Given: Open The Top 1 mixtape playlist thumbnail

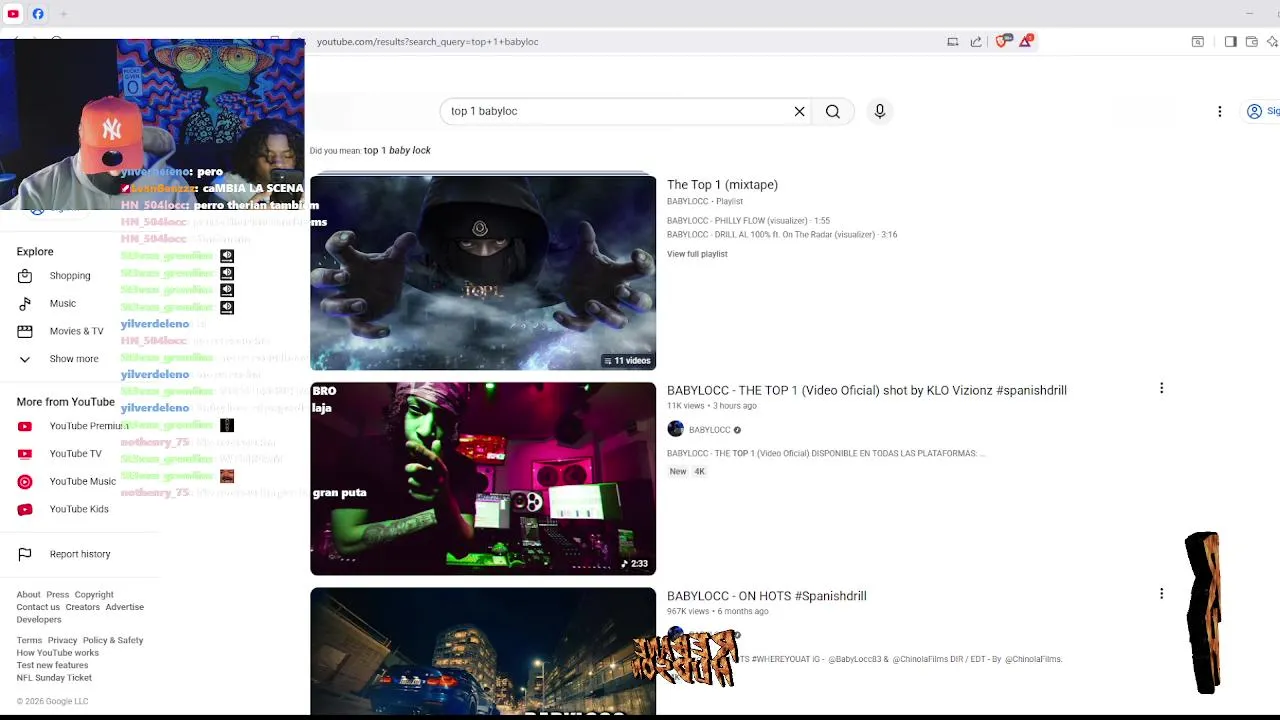Looking at the screenshot, I should click(483, 273).
